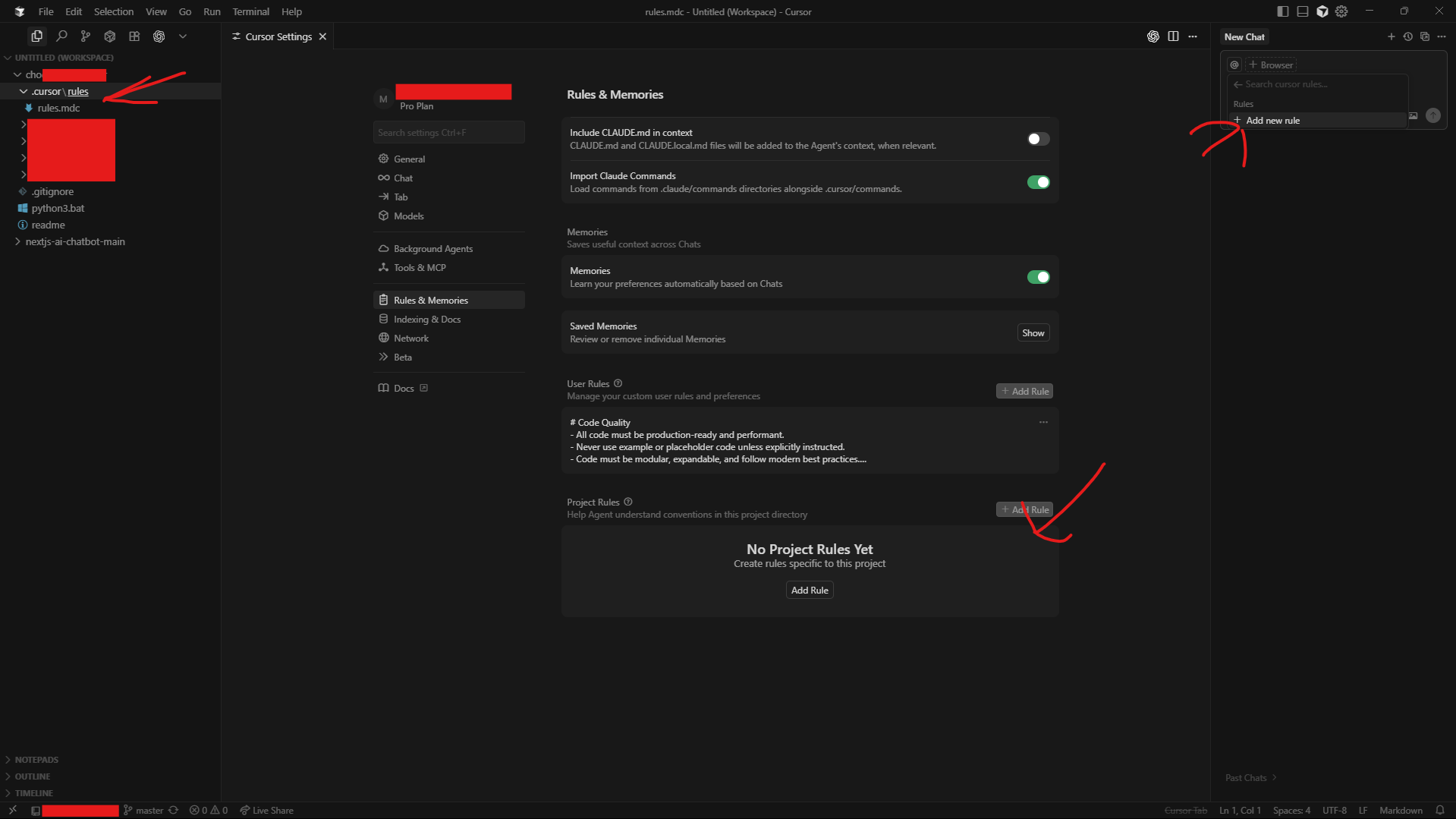1456x819 pixels.
Task: Toggle Include CLAUDE.md in context switch
Action: pyautogui.click(x=1038, y=139)
